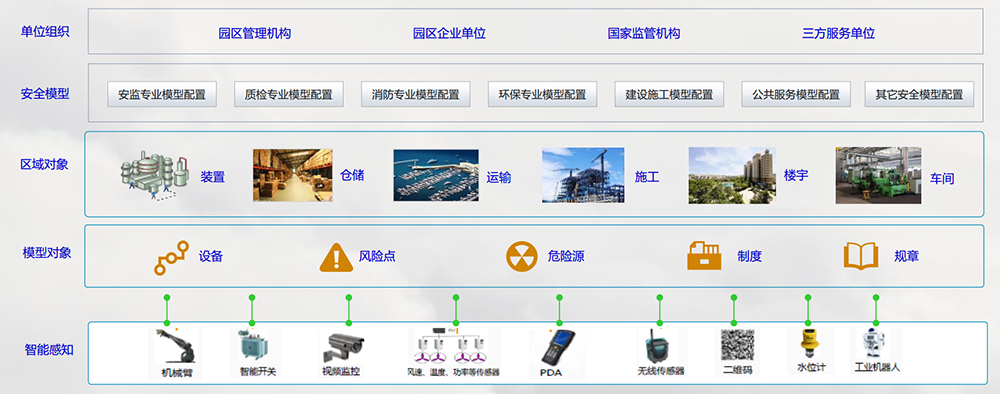The width and height of the screenshot is (1000, 394).
Task: Select the 环保专业模型配置 button
Action: tap(542, 94)
